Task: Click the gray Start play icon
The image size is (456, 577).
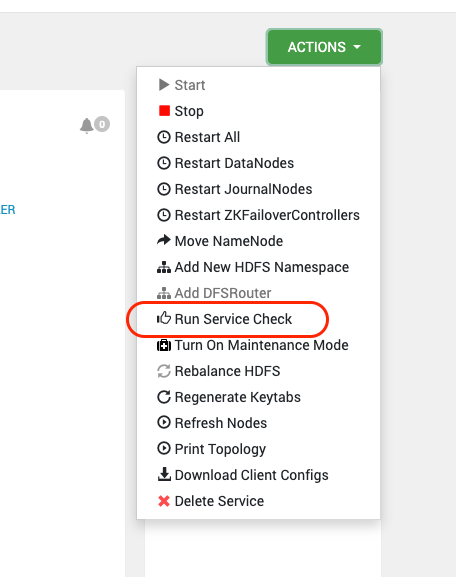Action: [x=164, y=85]
